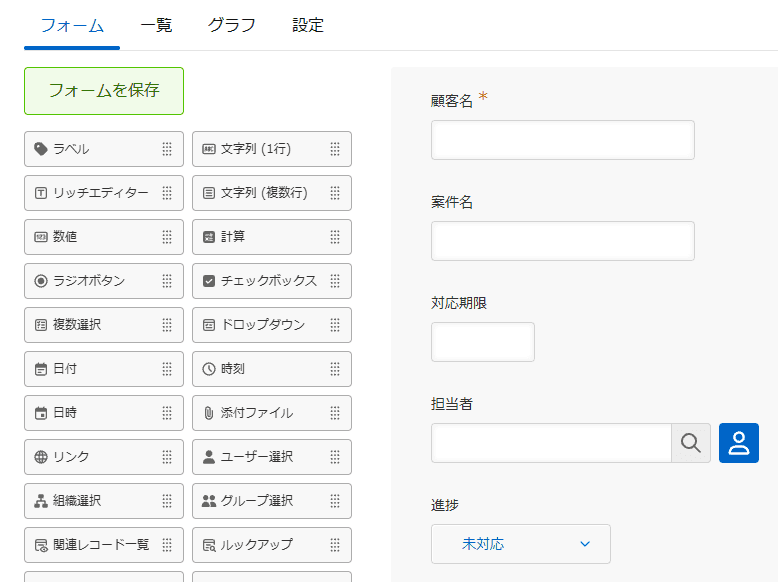Grab the drag handle on 数値

point(167,237)
